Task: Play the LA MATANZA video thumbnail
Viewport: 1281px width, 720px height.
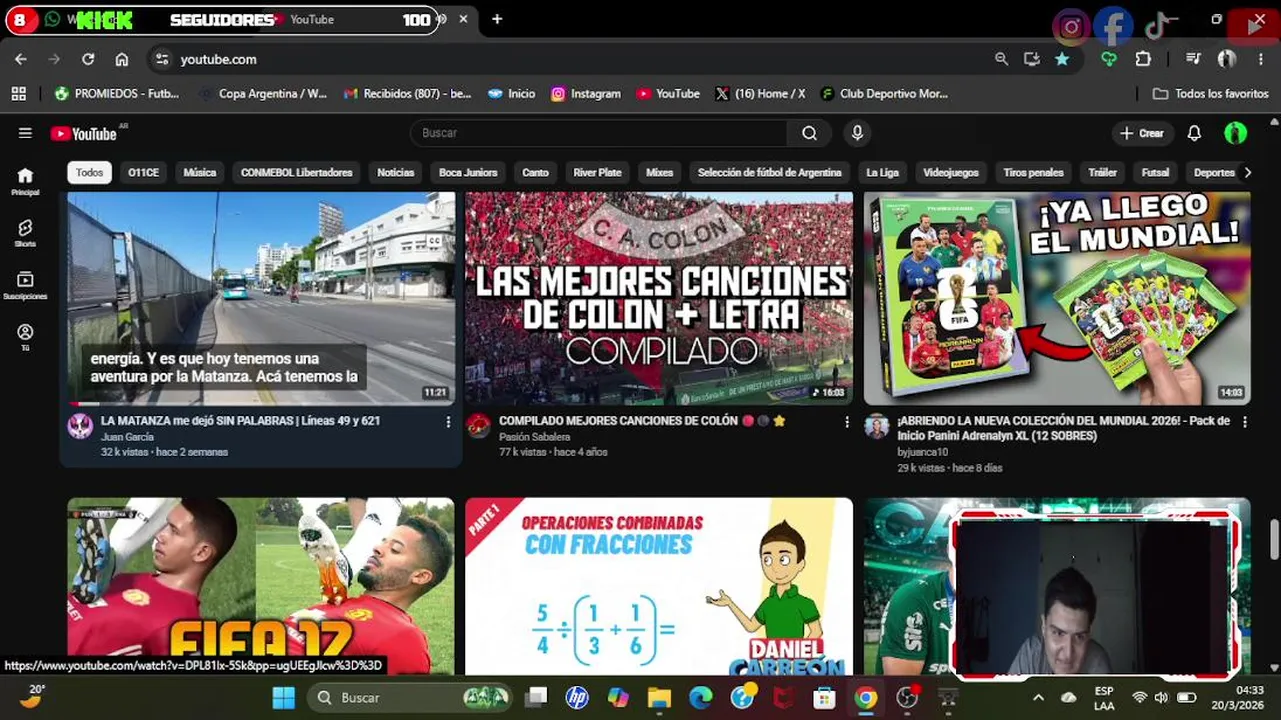Action: 261,298
